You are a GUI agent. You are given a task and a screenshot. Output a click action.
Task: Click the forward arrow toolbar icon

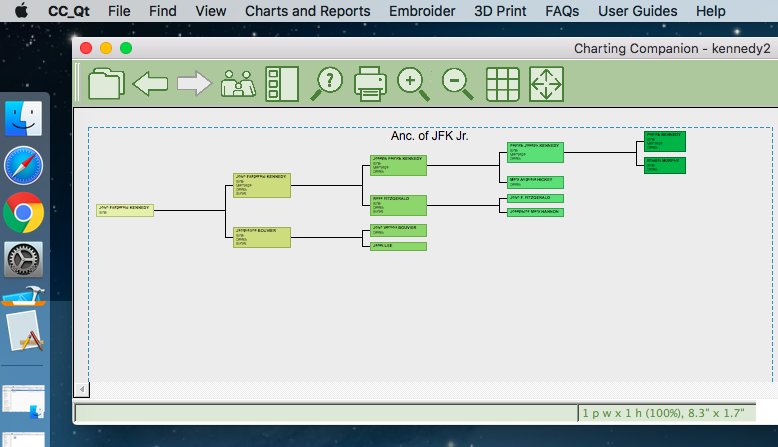(194, 83)
